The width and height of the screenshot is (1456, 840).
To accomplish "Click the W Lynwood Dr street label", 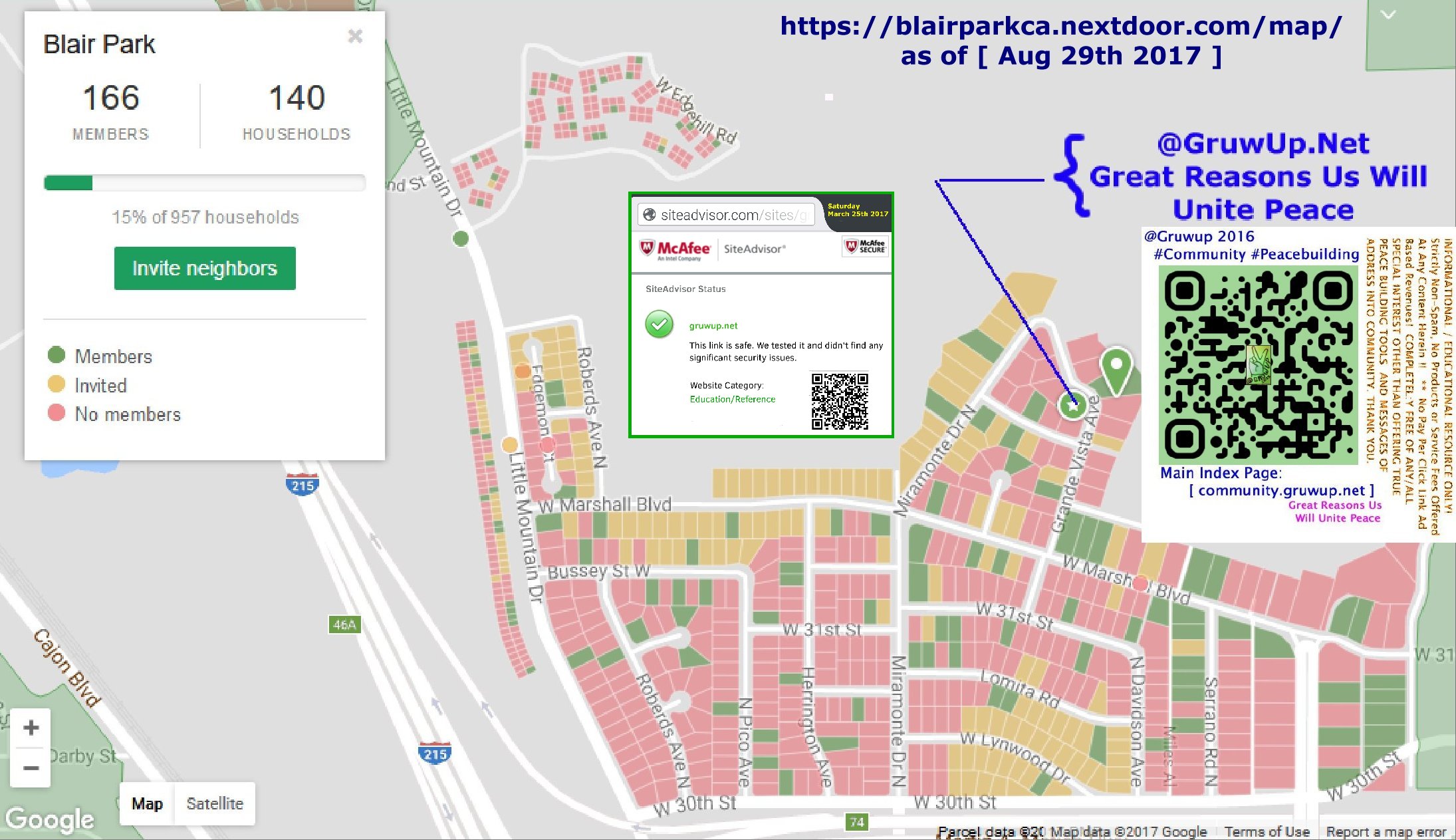I will point(1015,758).
